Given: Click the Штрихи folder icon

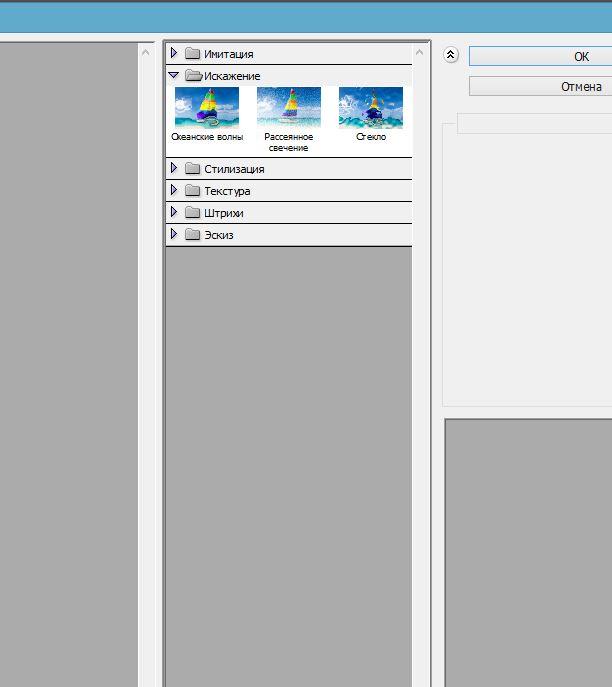Looking at the screenshot, I should pyautogui.click(x=192, y=212).
